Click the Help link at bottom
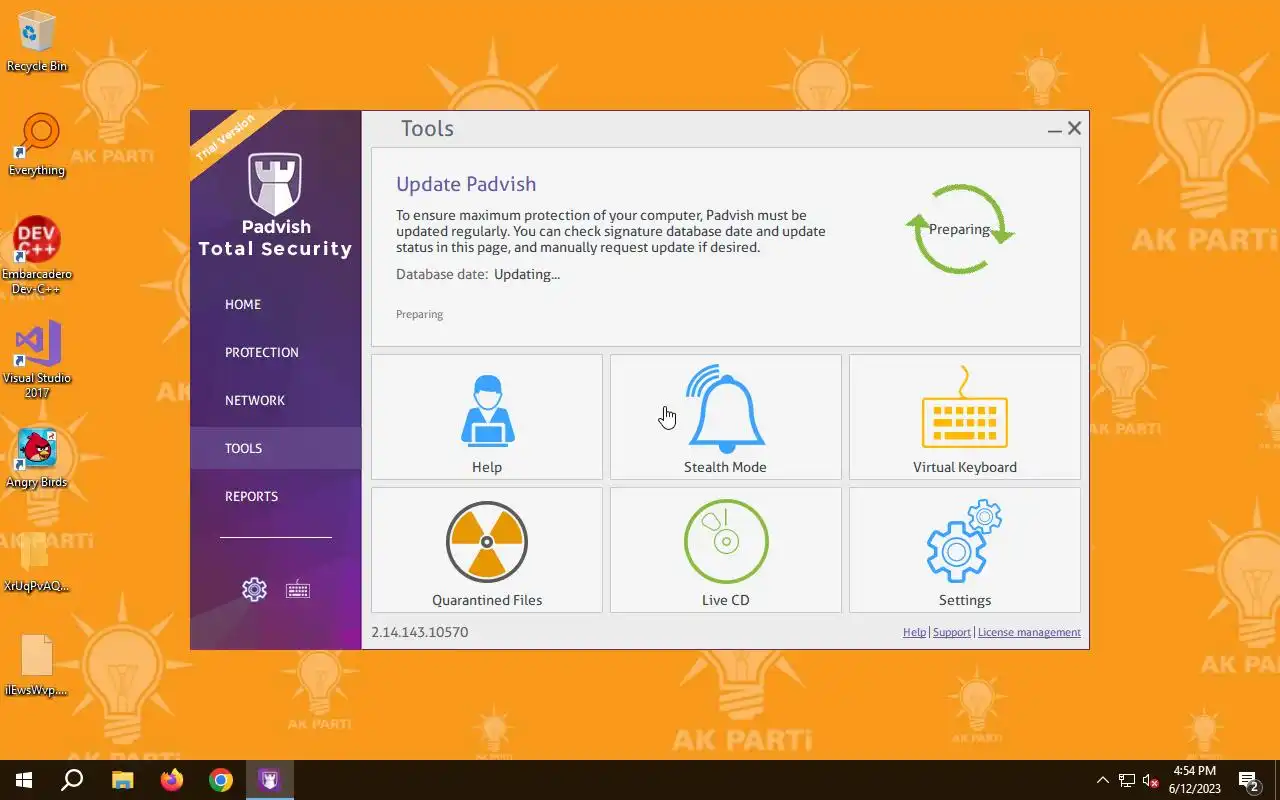1280x800 pixels. pyautogui.click(x=914, y=632)
